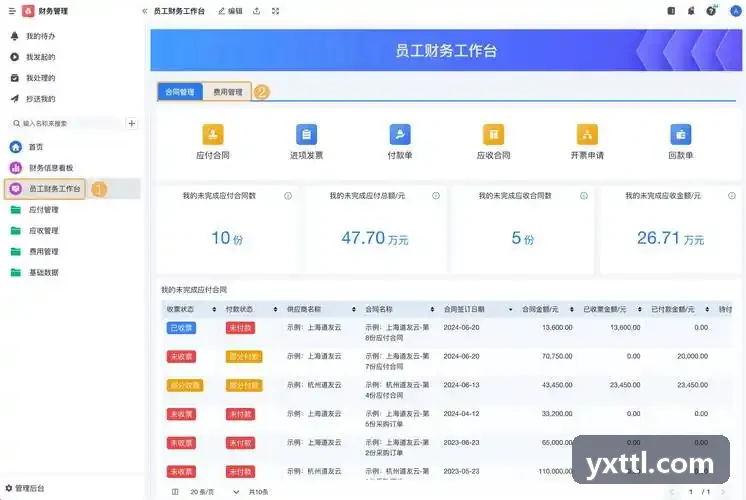Click the sidebar name search field
Screen dimensions: 746x500
tap(66, 123)
